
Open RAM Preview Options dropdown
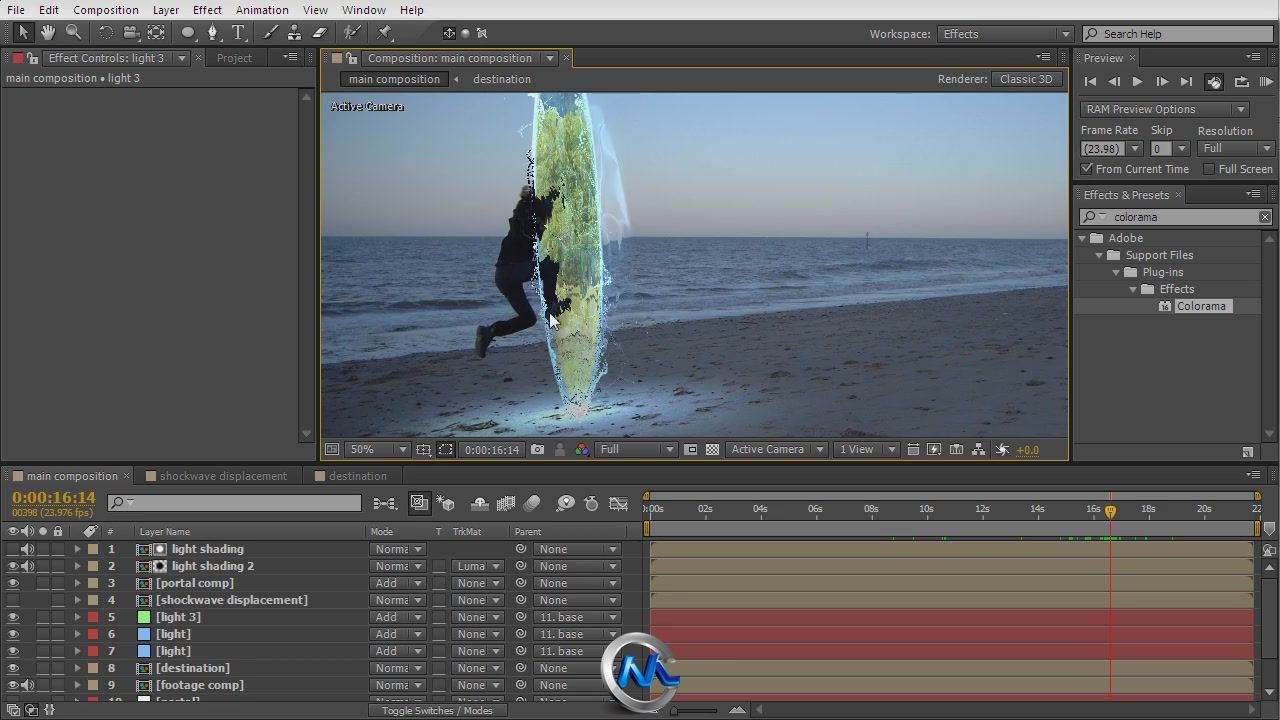[x=1165, y=109]
